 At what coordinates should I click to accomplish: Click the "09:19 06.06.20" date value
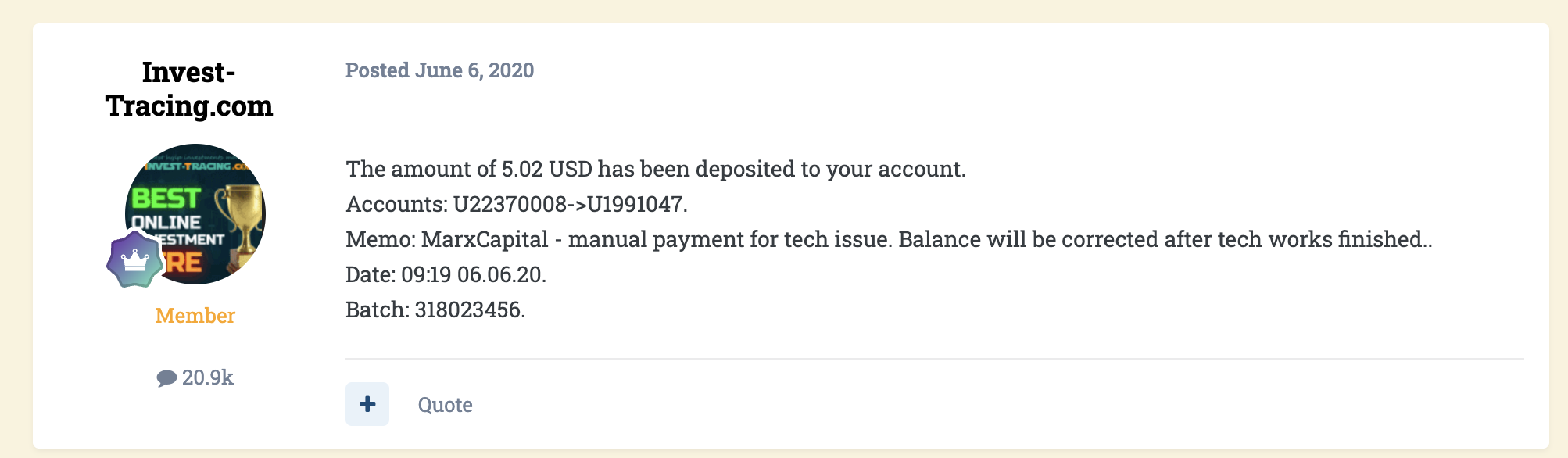pos(471,275)
